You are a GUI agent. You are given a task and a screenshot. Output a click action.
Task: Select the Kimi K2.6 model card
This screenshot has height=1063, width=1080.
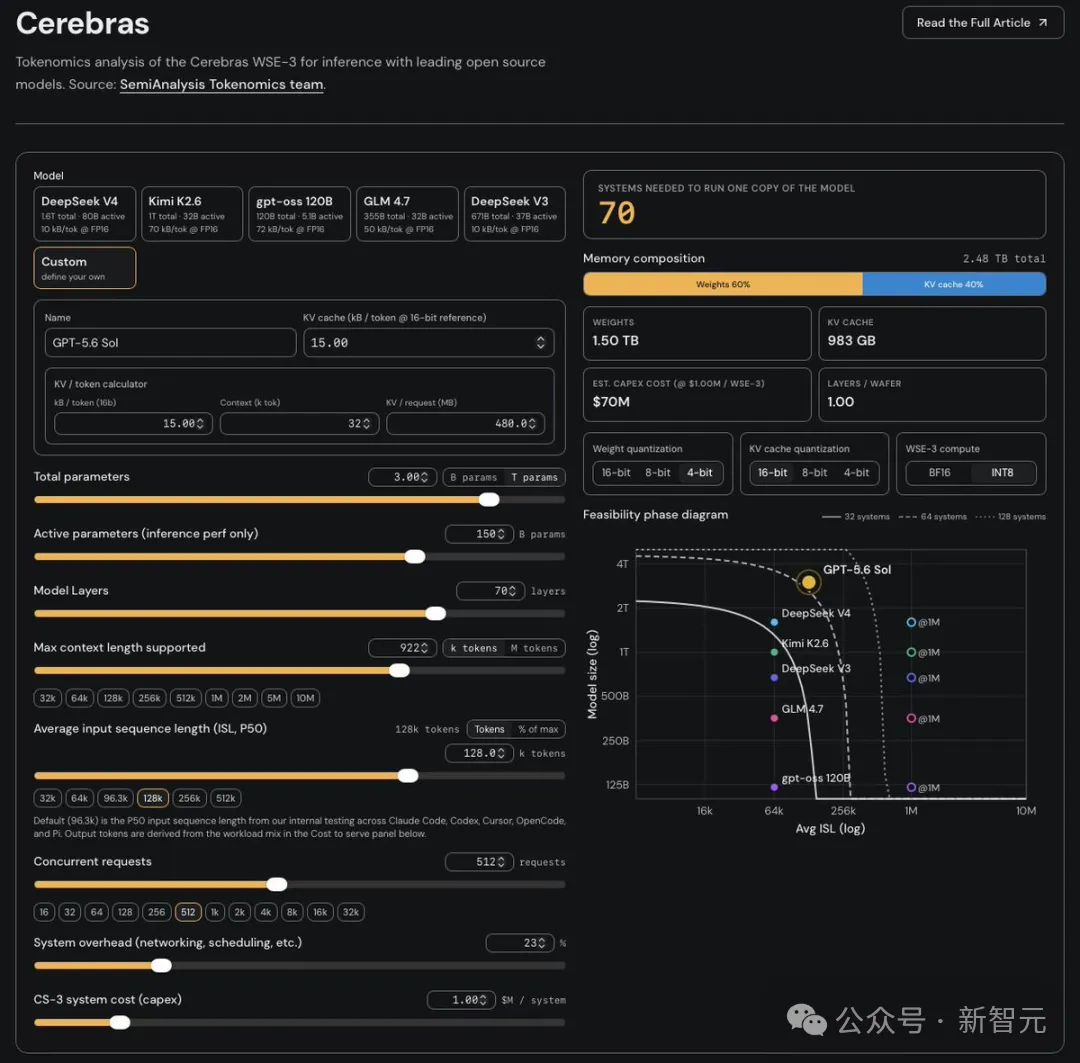click(192, 214)
